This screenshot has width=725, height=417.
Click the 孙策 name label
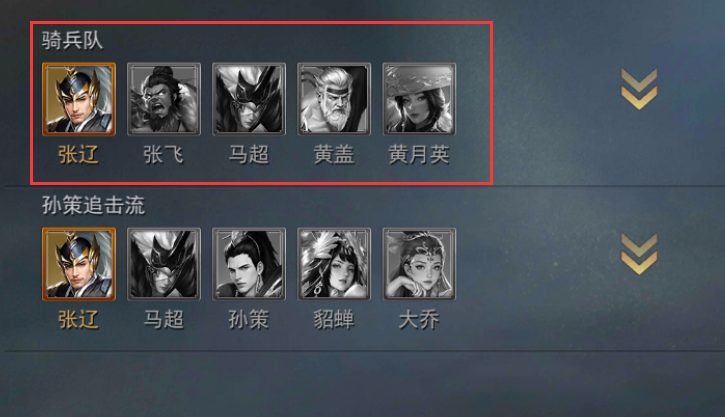249,319
